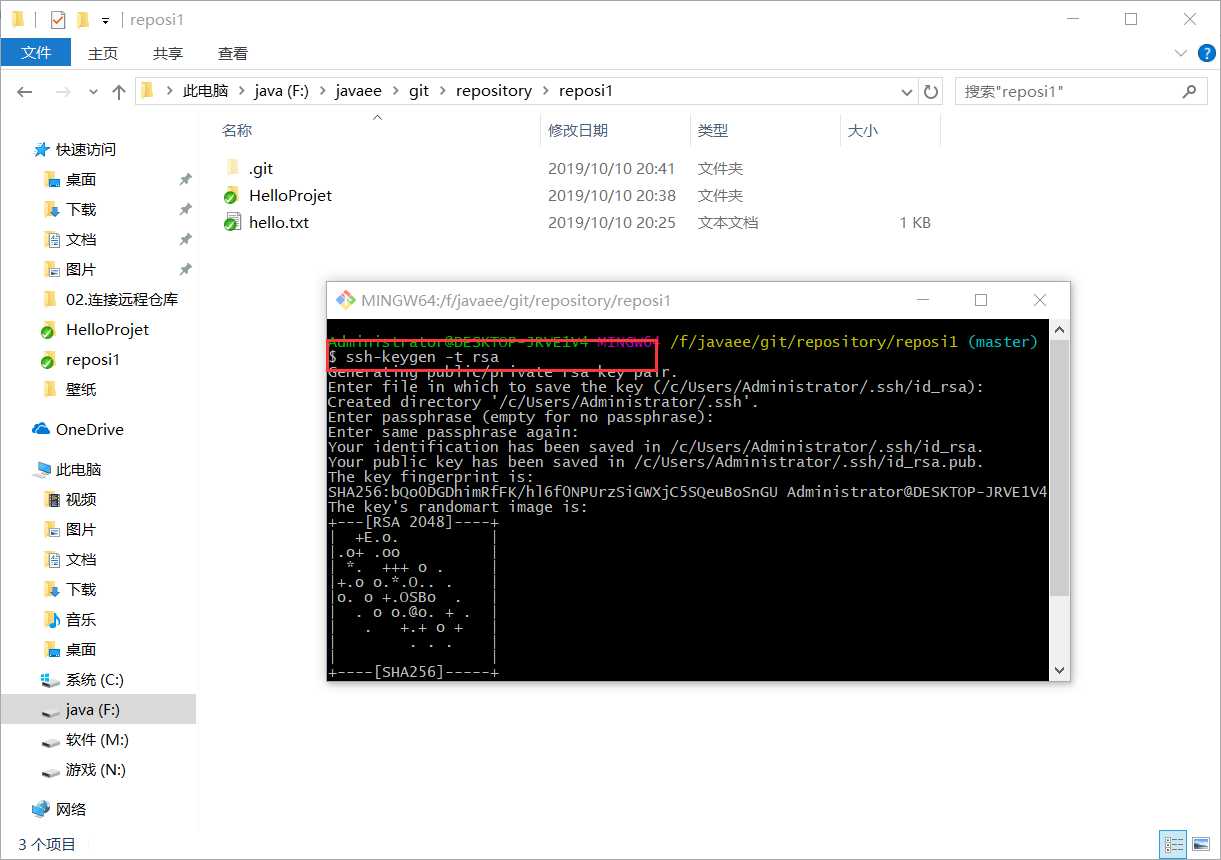
Task: Select 网络 in navigation pane
Action: pos(71,809)
